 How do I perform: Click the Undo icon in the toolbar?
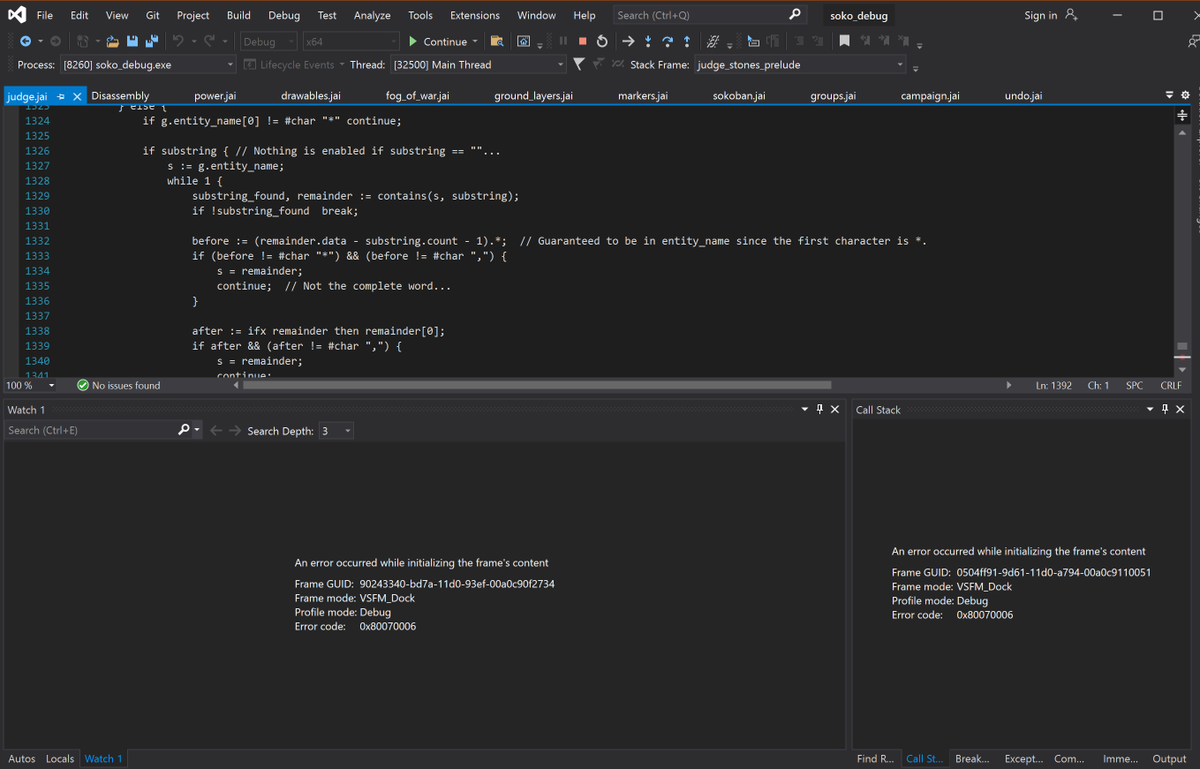point(178,41)
